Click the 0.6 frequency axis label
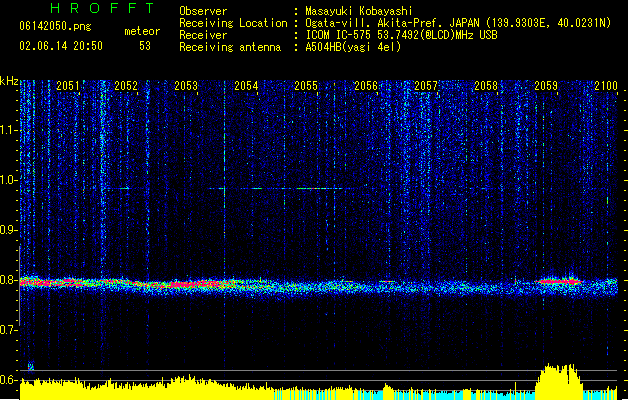 pos(9,380)
